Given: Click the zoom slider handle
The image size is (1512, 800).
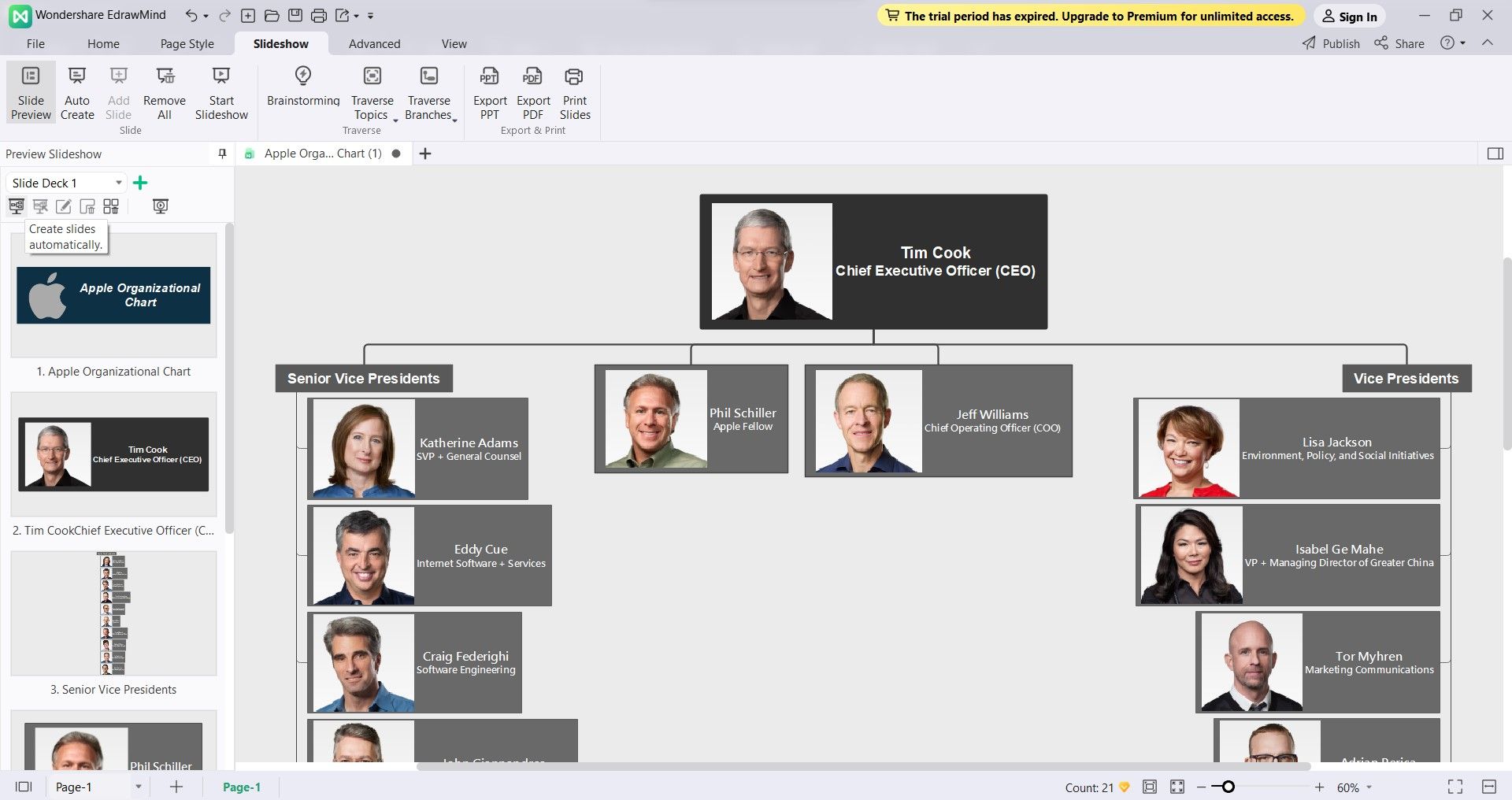Looking at the screenshot, I should [x=1228, y=787].
